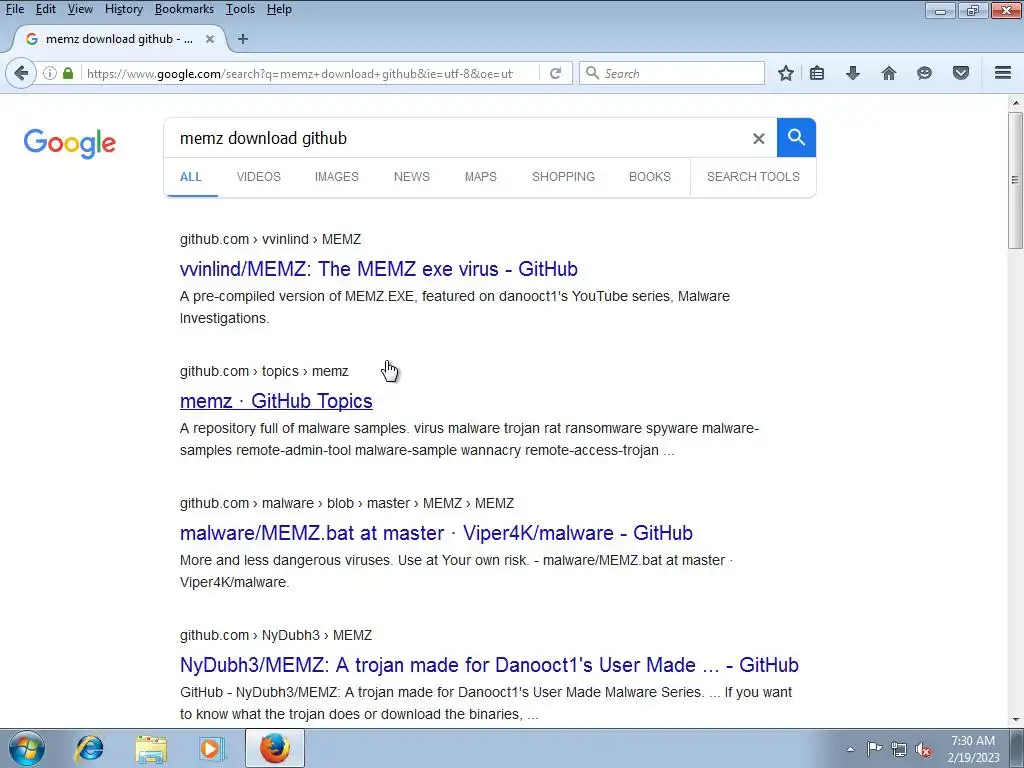The width and height of the screenshot is (1024, 768).
Task: Click breadcrumb github.com › topics › memz
Action: 264,372
